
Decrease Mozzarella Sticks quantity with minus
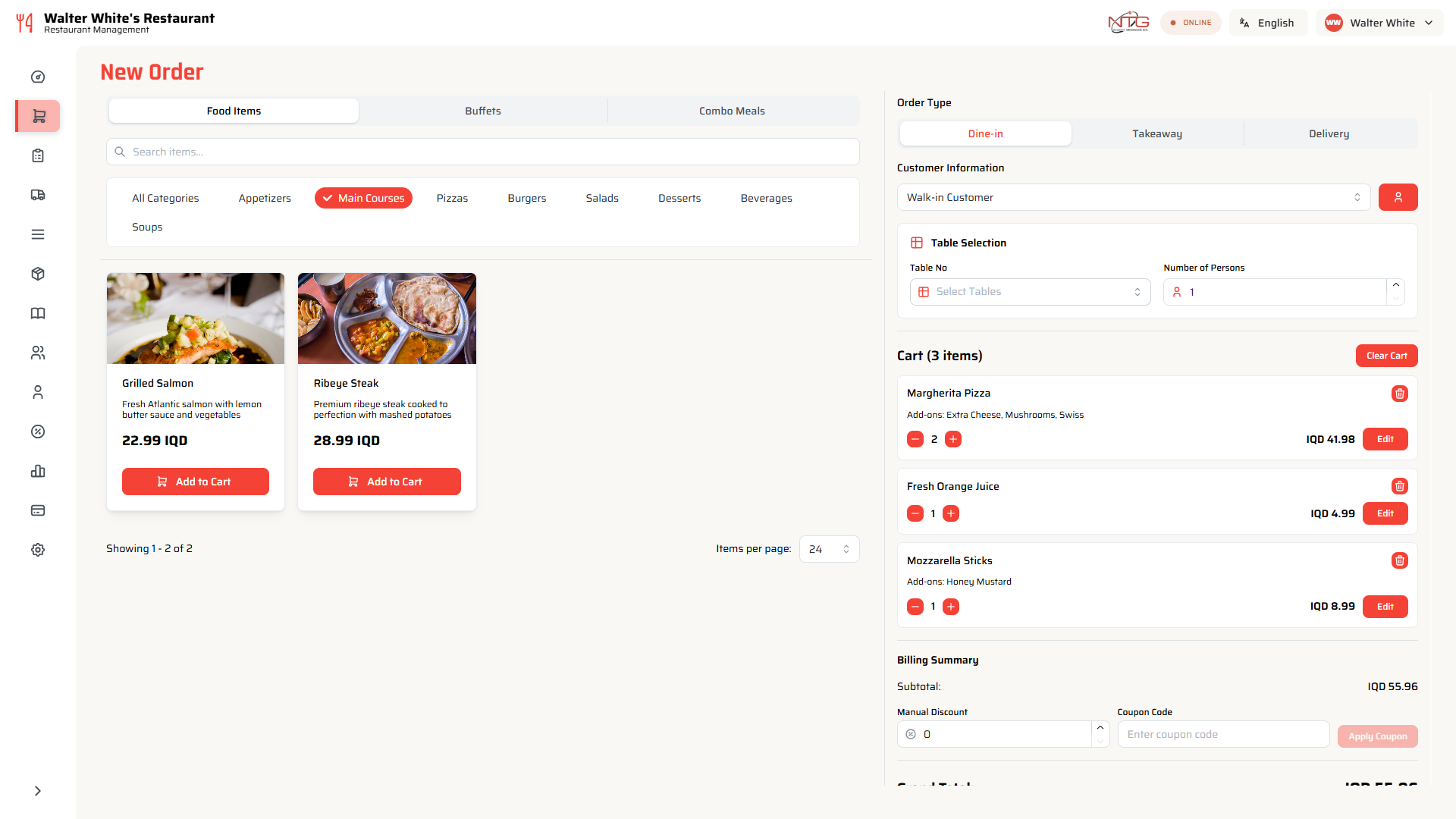(x=915, y=607)
